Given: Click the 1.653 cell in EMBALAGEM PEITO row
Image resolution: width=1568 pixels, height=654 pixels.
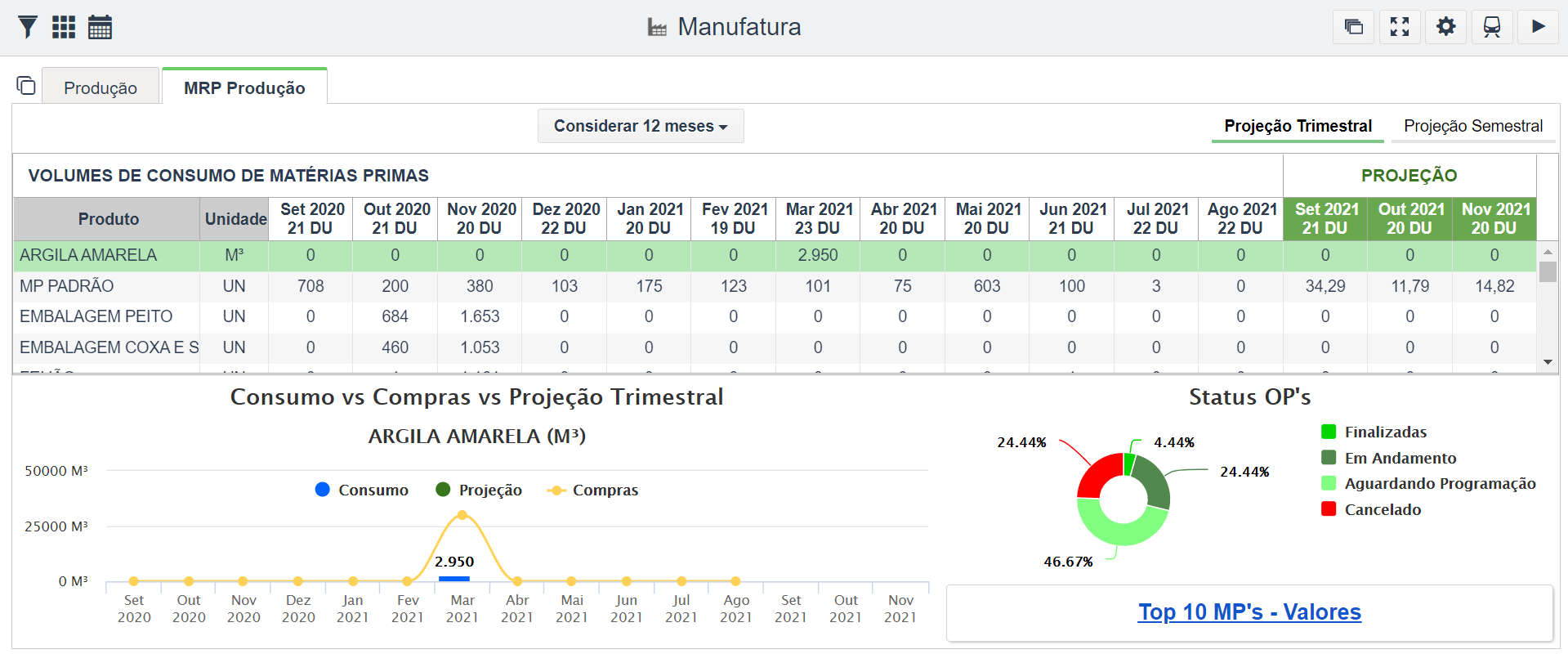Looking at the screenshot, I should [480, 316].
